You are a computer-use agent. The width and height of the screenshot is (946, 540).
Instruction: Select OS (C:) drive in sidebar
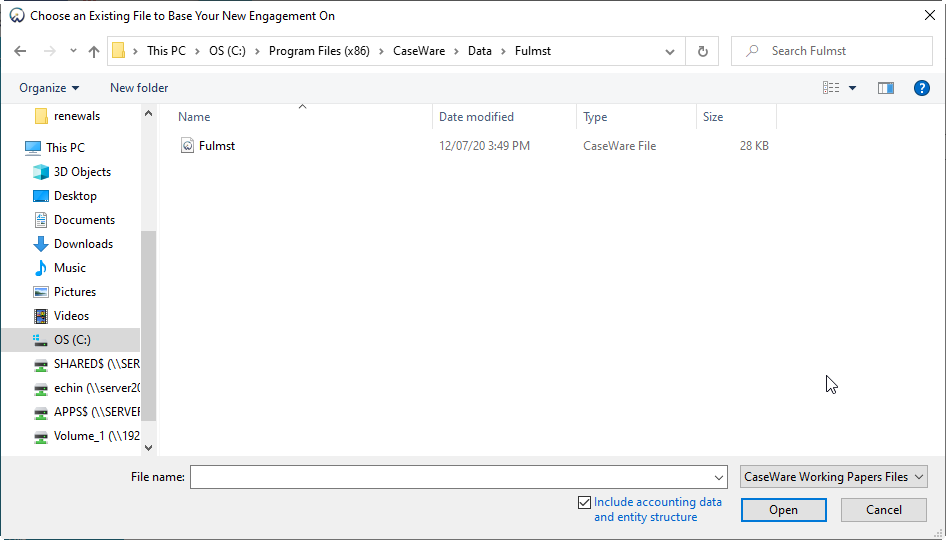pos(71,340)
